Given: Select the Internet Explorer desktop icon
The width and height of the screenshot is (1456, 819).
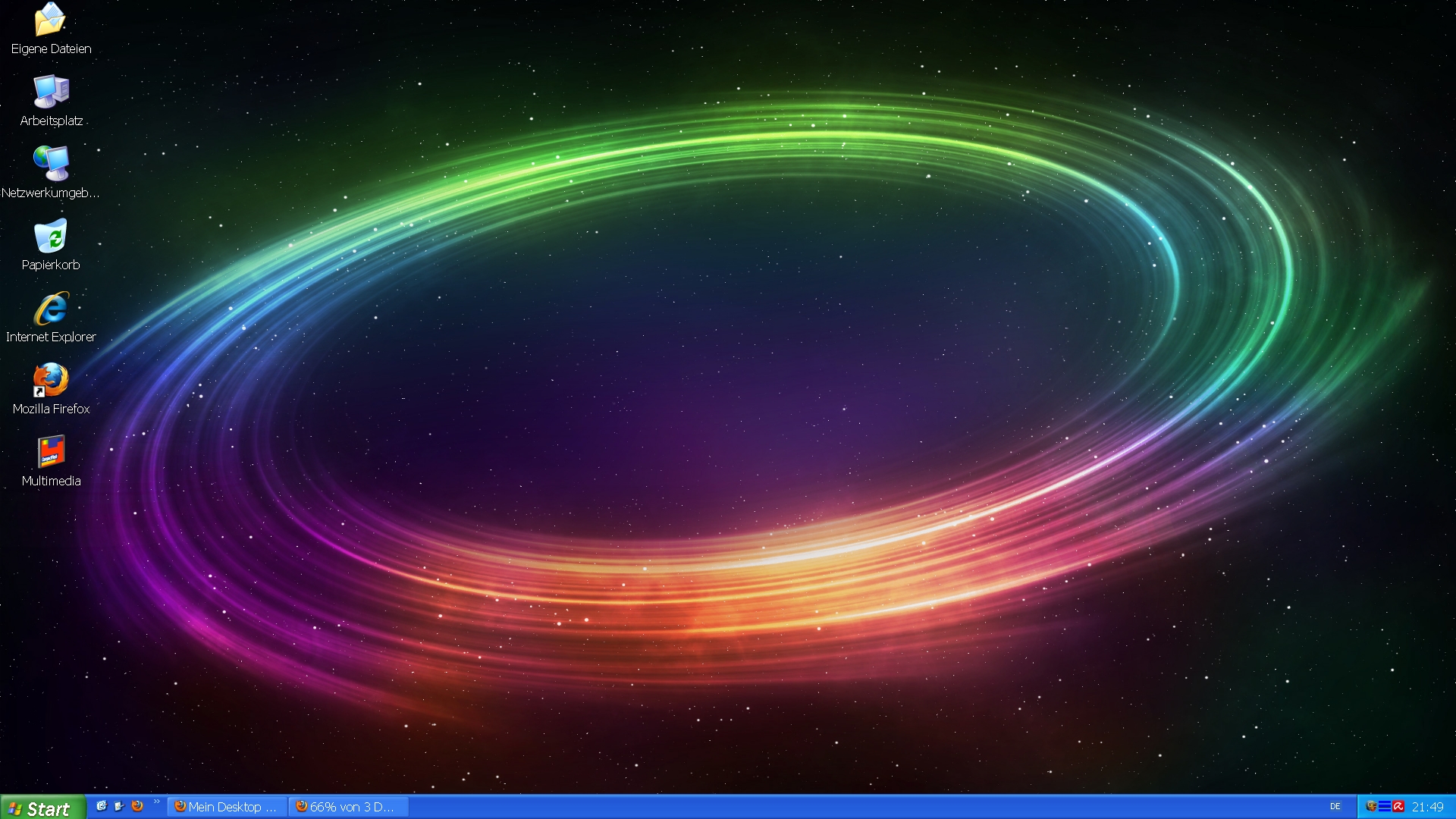Looking at the screenshot, I should tap(51, 309).
